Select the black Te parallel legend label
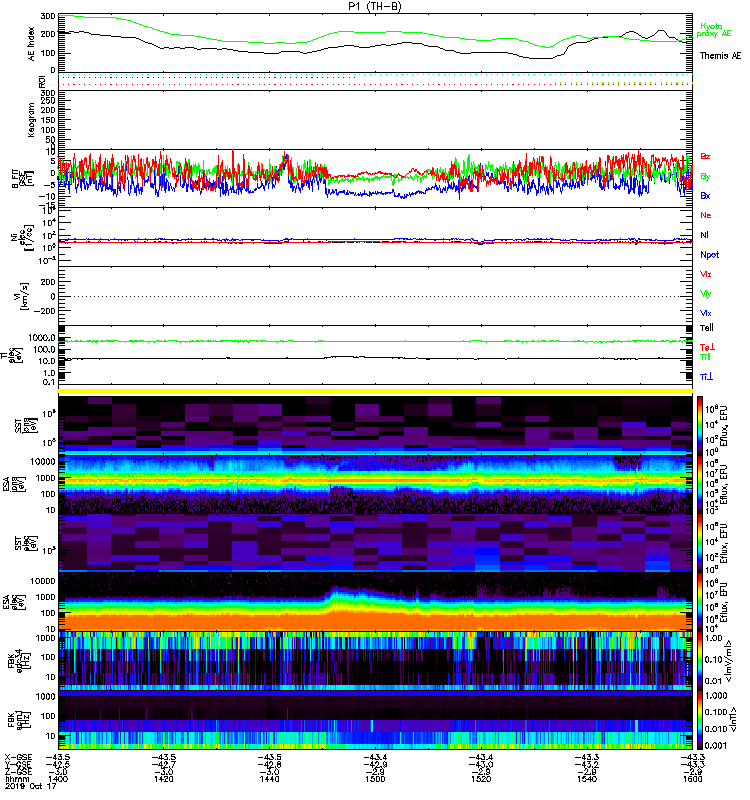Screen dimensions: 750x800 [x=707, y=328]
